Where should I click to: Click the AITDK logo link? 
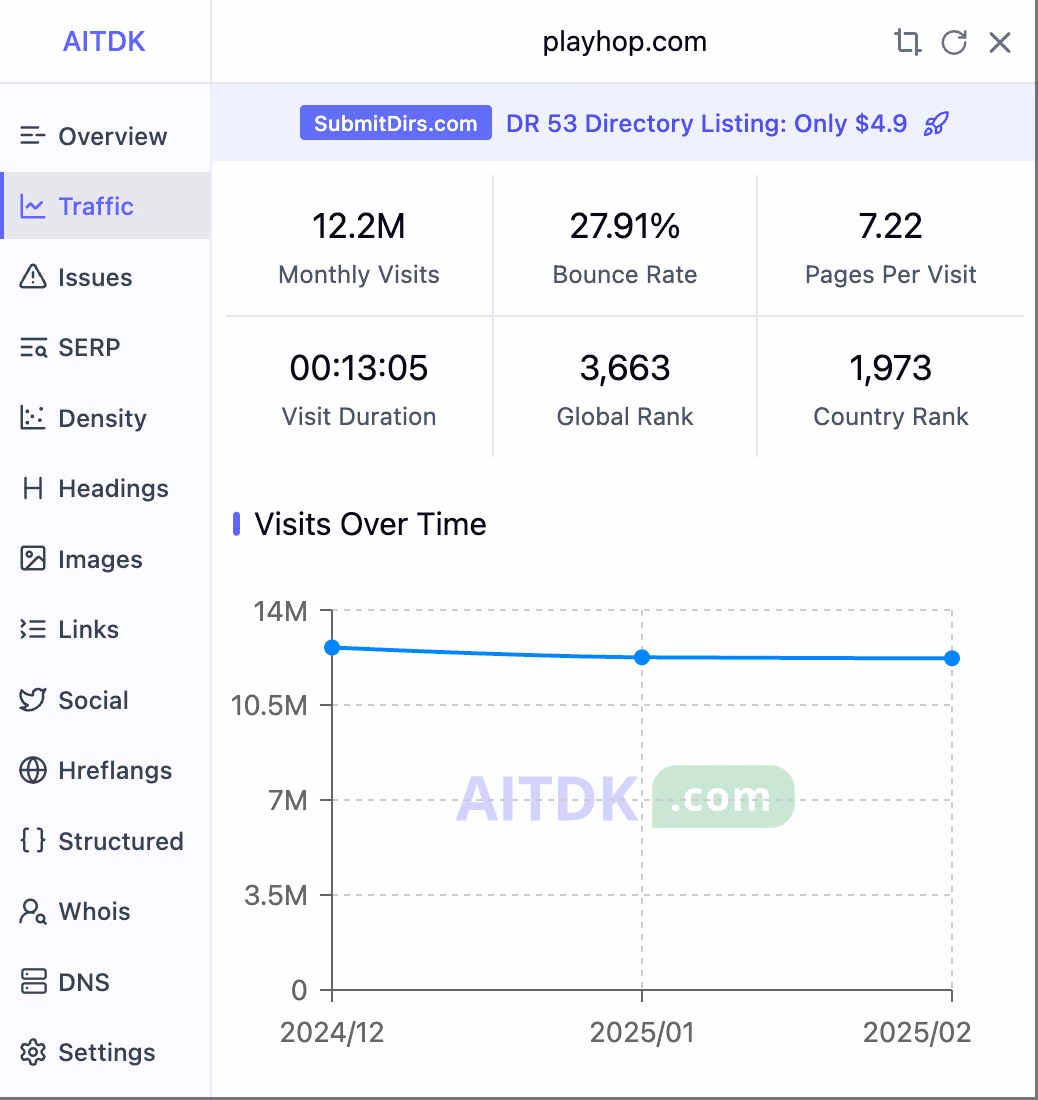(104, 42)
